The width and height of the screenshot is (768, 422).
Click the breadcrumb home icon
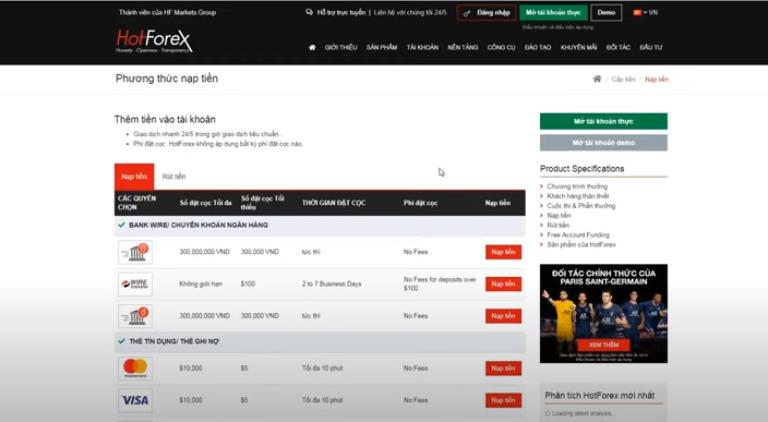(x=597, y=79)
